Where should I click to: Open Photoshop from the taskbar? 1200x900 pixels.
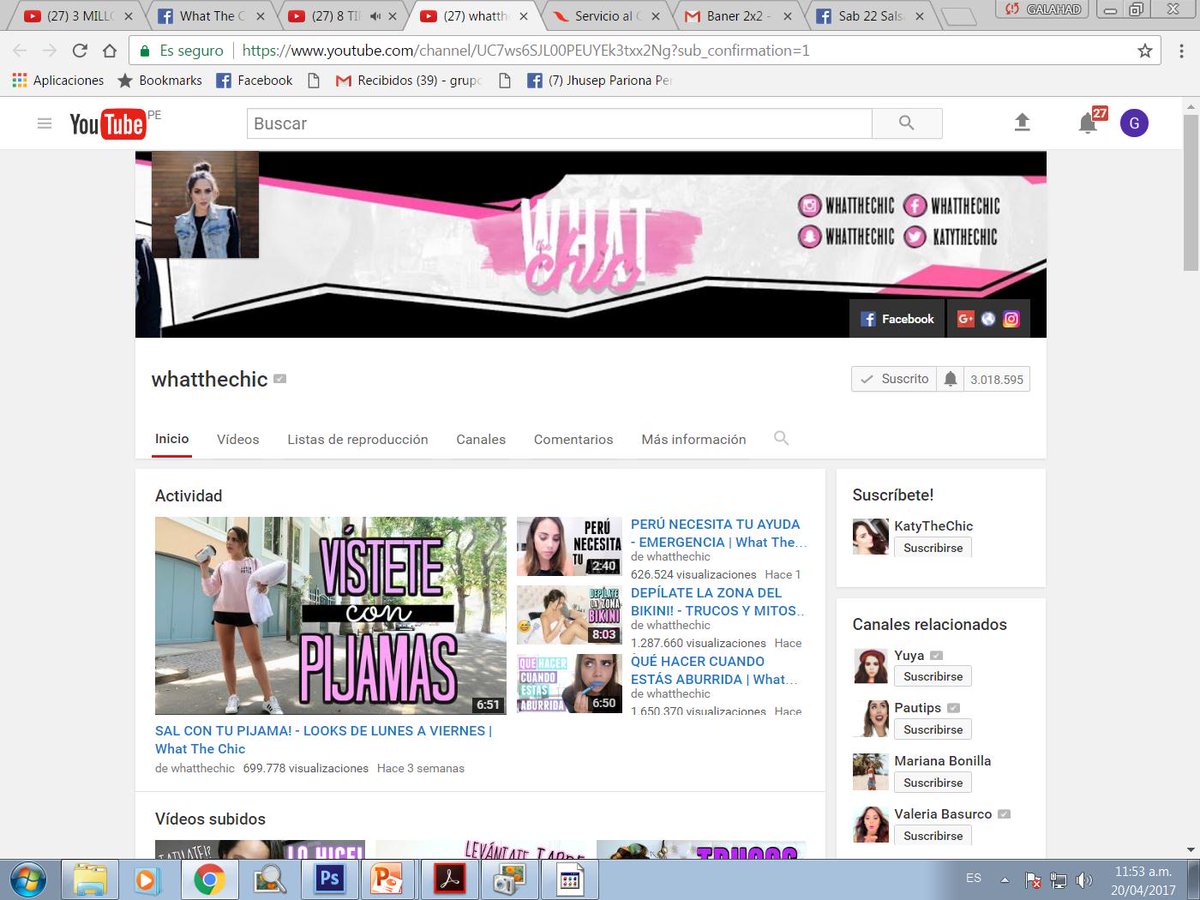(329, 879)
